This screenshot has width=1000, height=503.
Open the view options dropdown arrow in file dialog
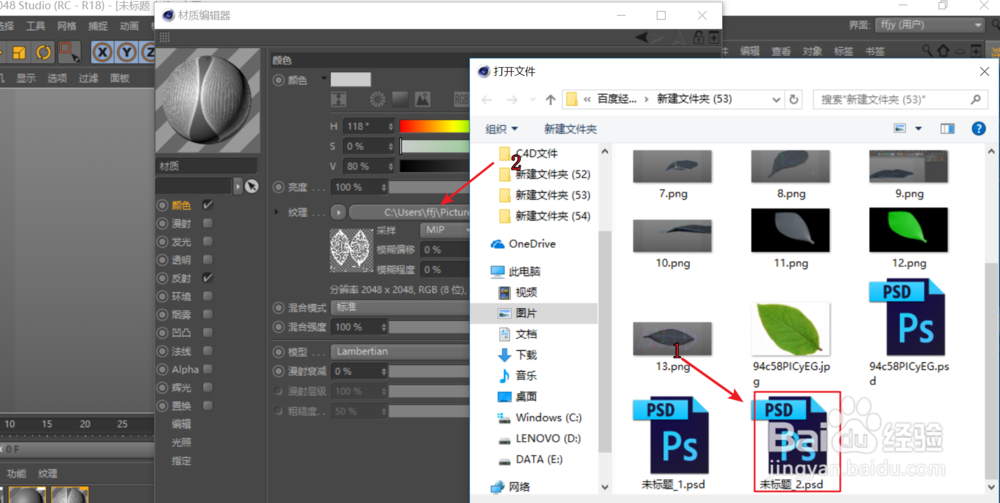(918, 128)
